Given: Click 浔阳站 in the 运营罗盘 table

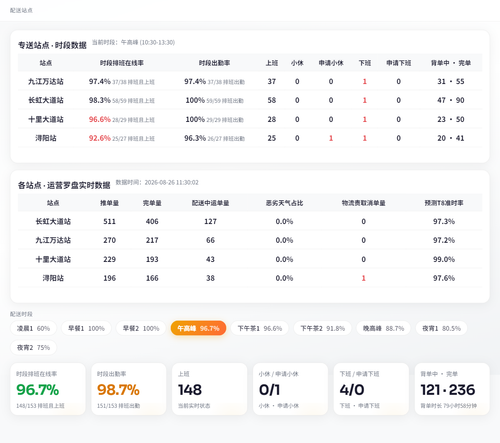Looking at the screenshot, I should [x=53, y=278].
